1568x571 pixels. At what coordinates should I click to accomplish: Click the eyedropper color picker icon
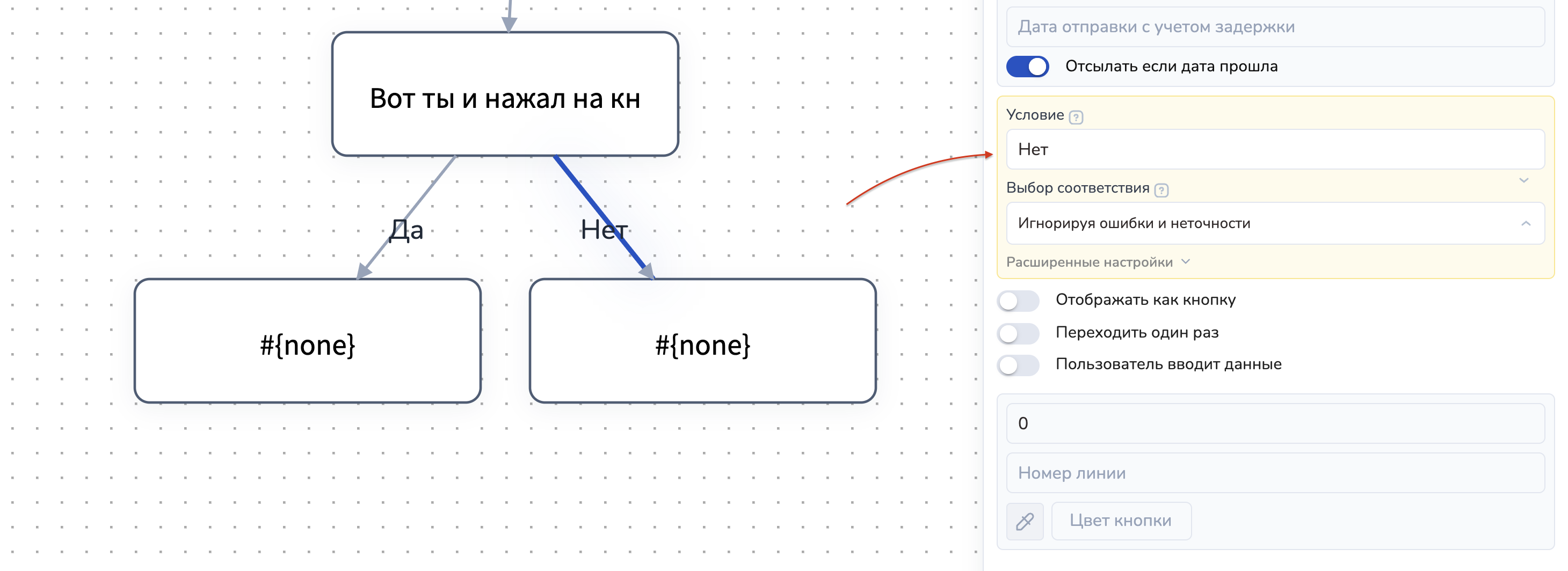(x=1025, y=521)
